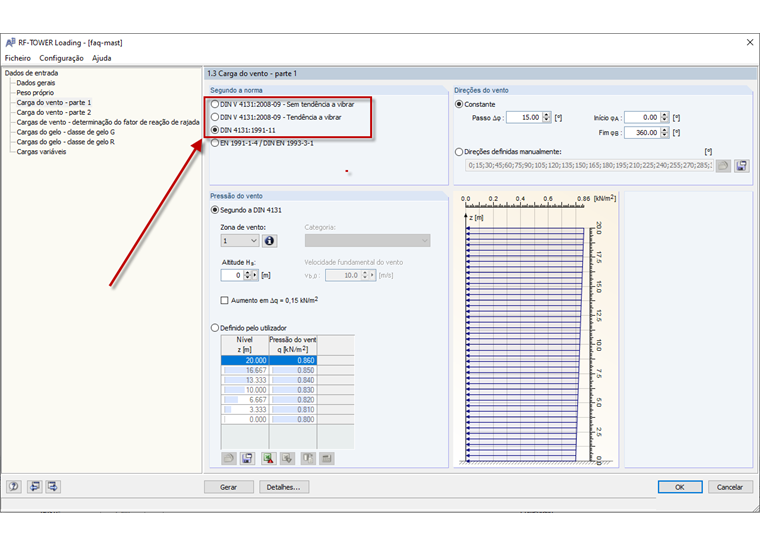760x546 pixels.
Task: Click the last table tool icon under grid
Action: (x=327, y=458)
